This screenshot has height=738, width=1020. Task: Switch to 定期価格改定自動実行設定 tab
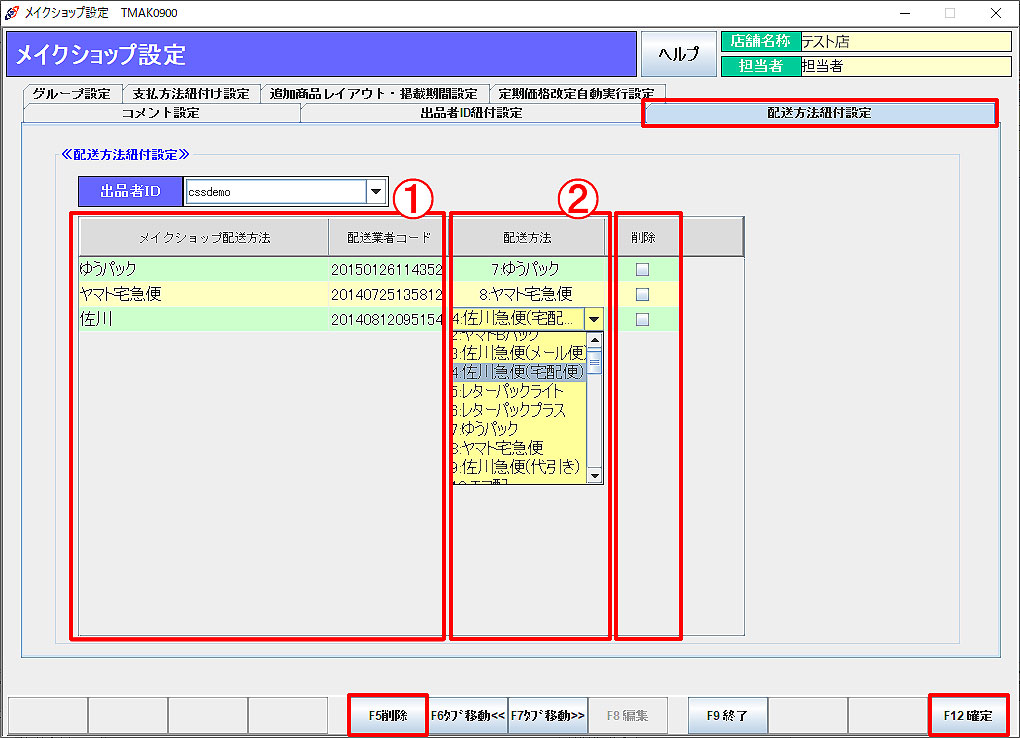tap(576, 94)
